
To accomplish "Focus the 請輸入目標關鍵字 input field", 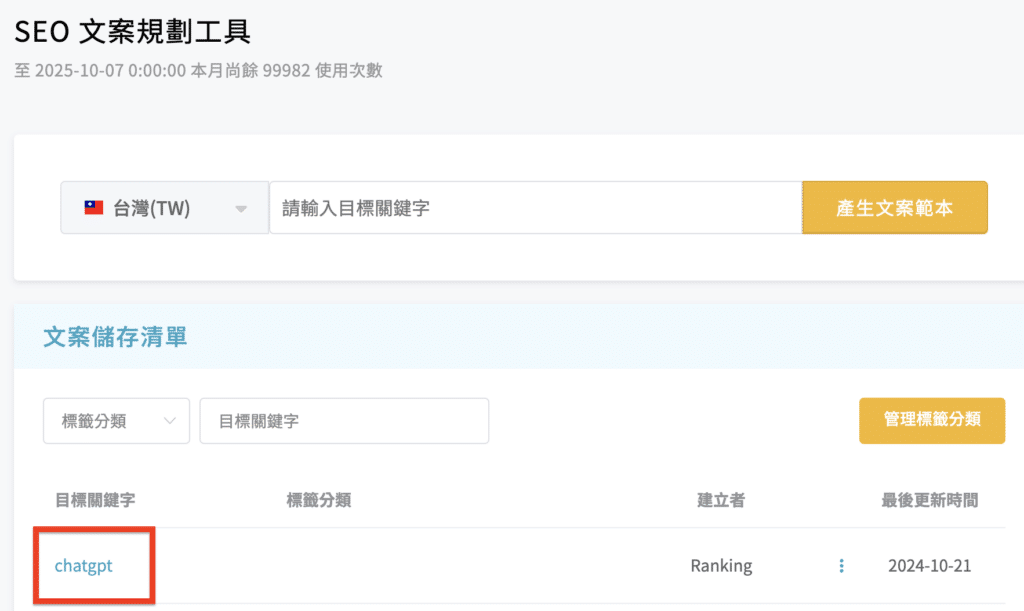I will pos(535,208).
